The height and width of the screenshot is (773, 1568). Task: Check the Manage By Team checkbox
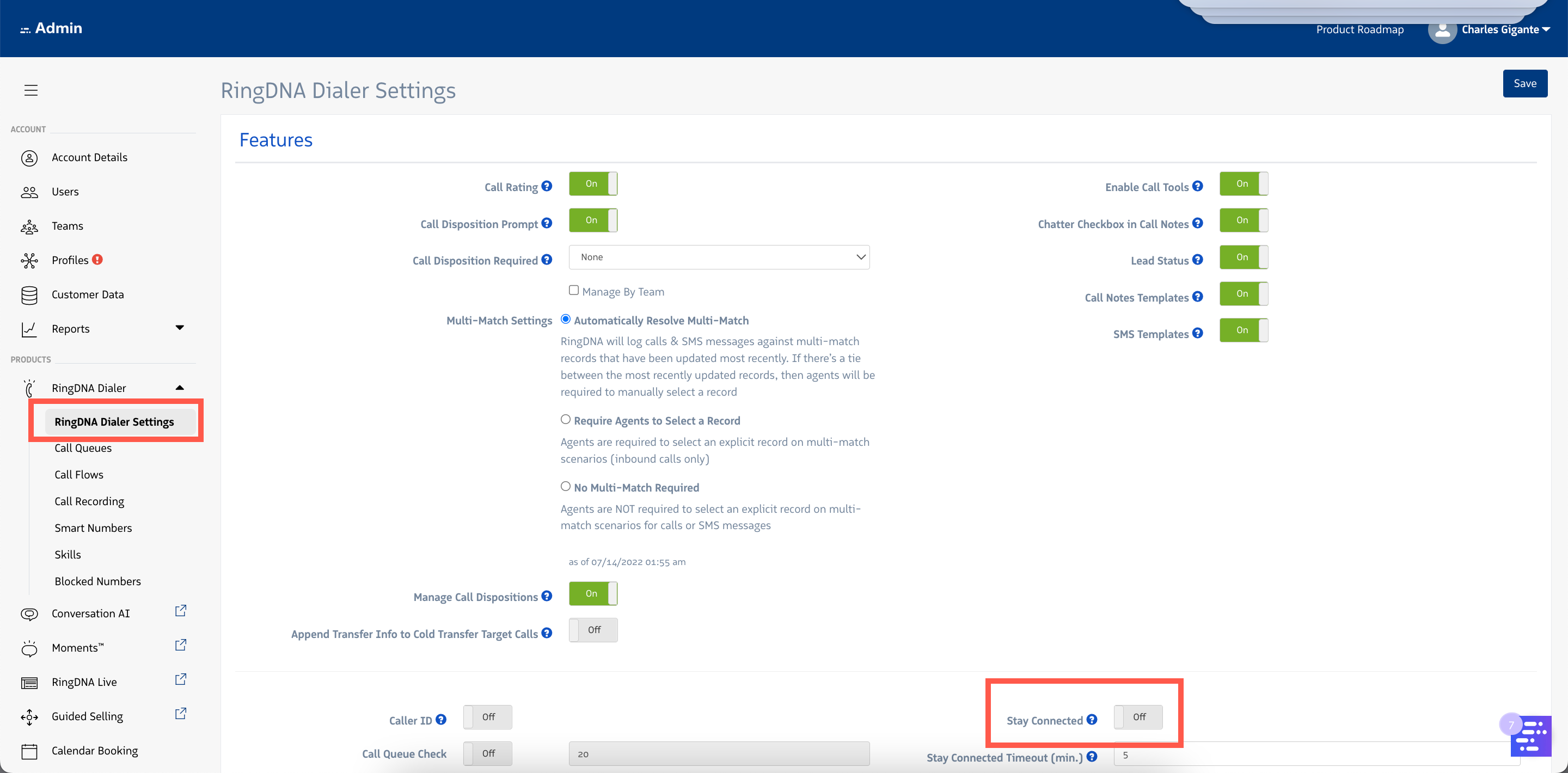(573, 290)
